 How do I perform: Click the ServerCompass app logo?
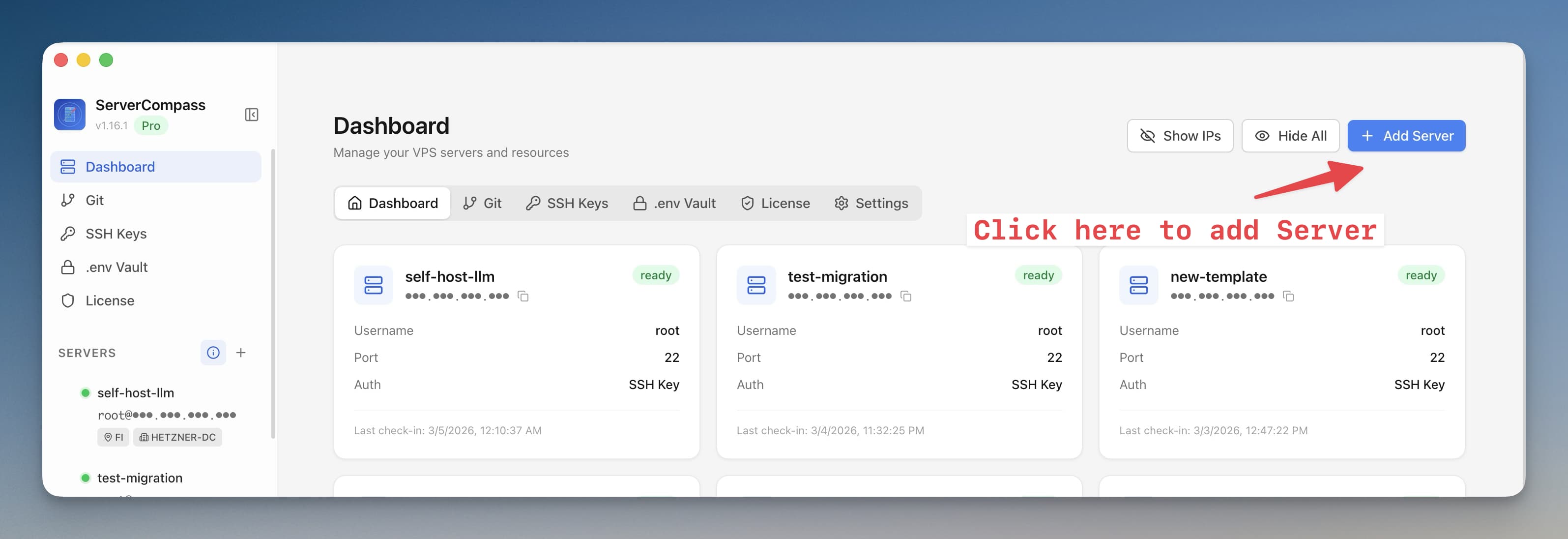tap(69, 115)
